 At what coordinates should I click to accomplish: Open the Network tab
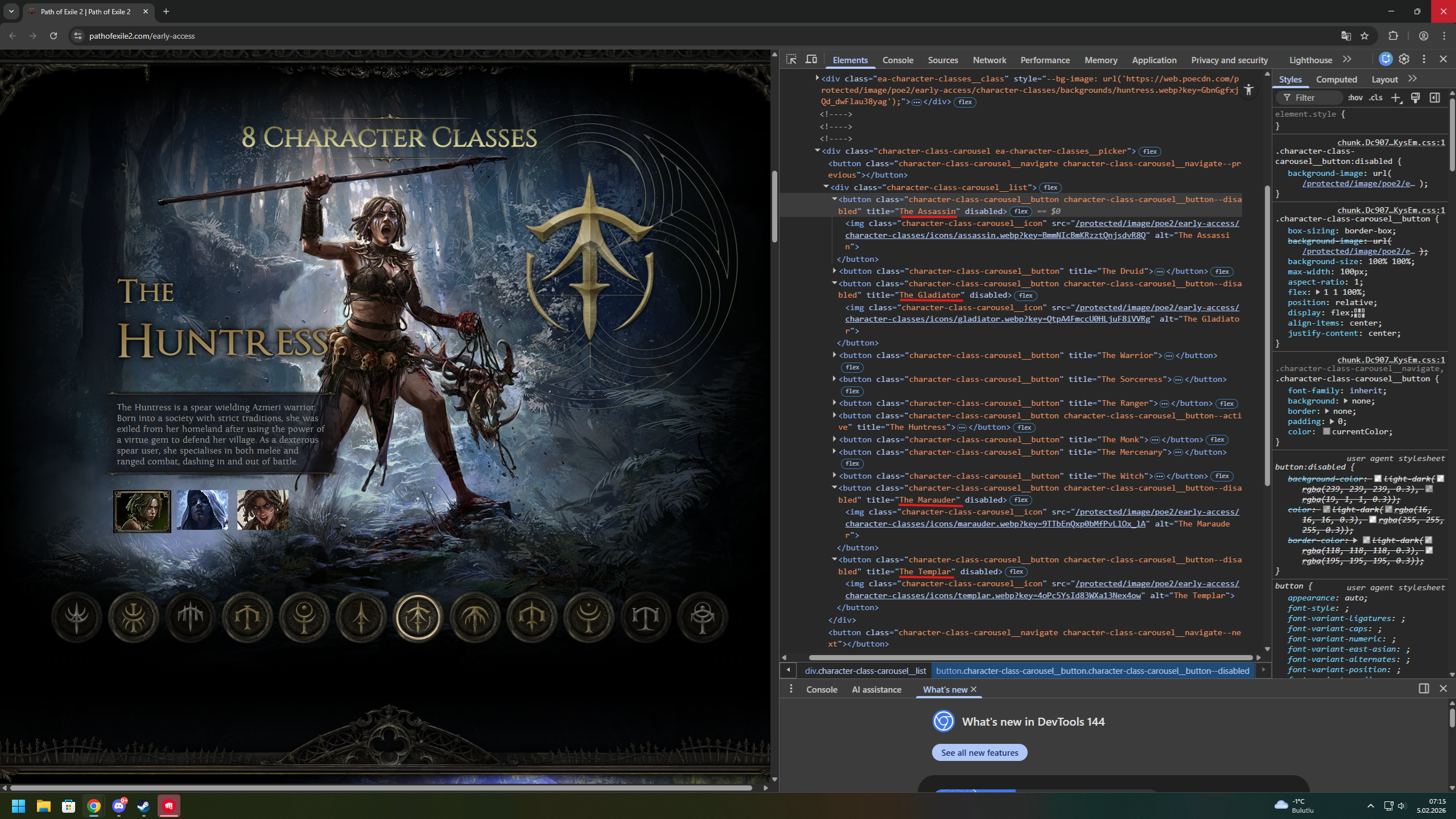pos(989,60)
